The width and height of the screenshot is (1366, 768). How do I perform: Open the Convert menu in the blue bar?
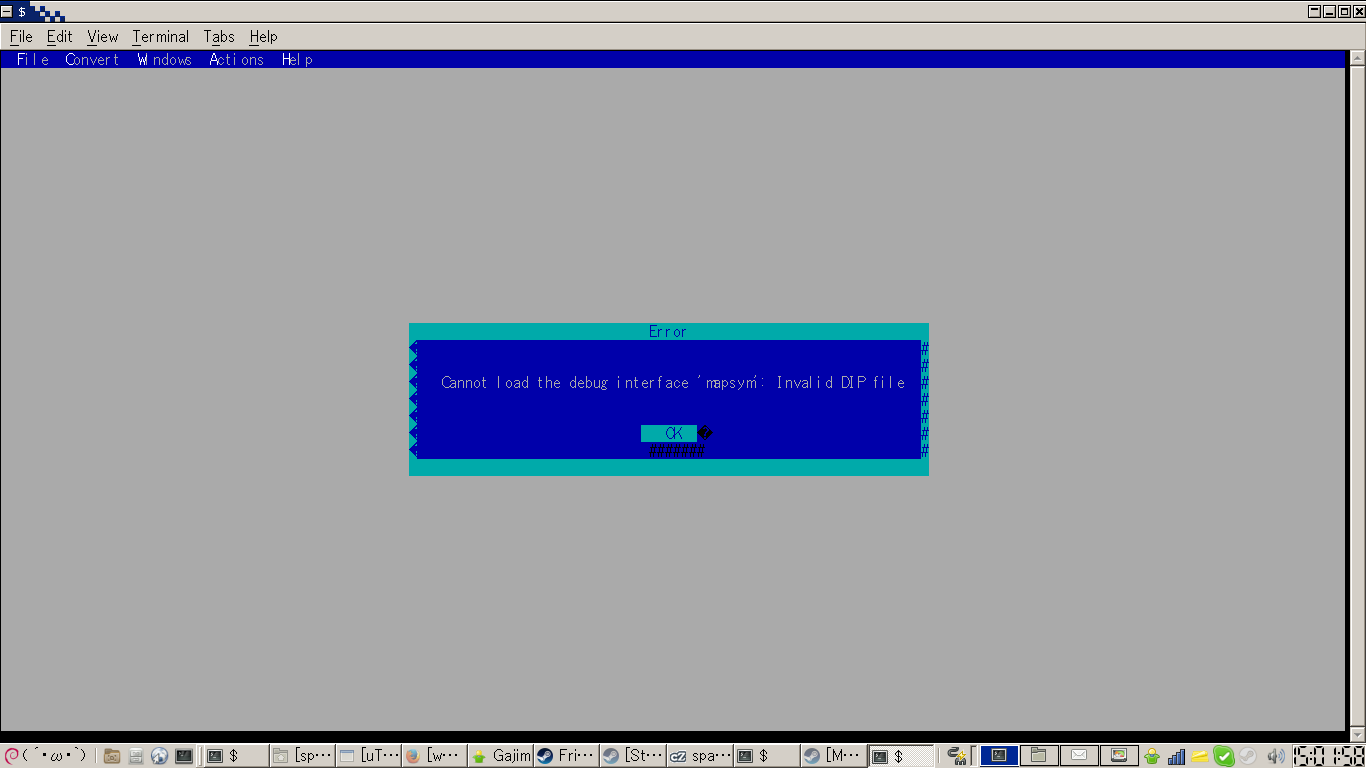(x=92, y=60)
